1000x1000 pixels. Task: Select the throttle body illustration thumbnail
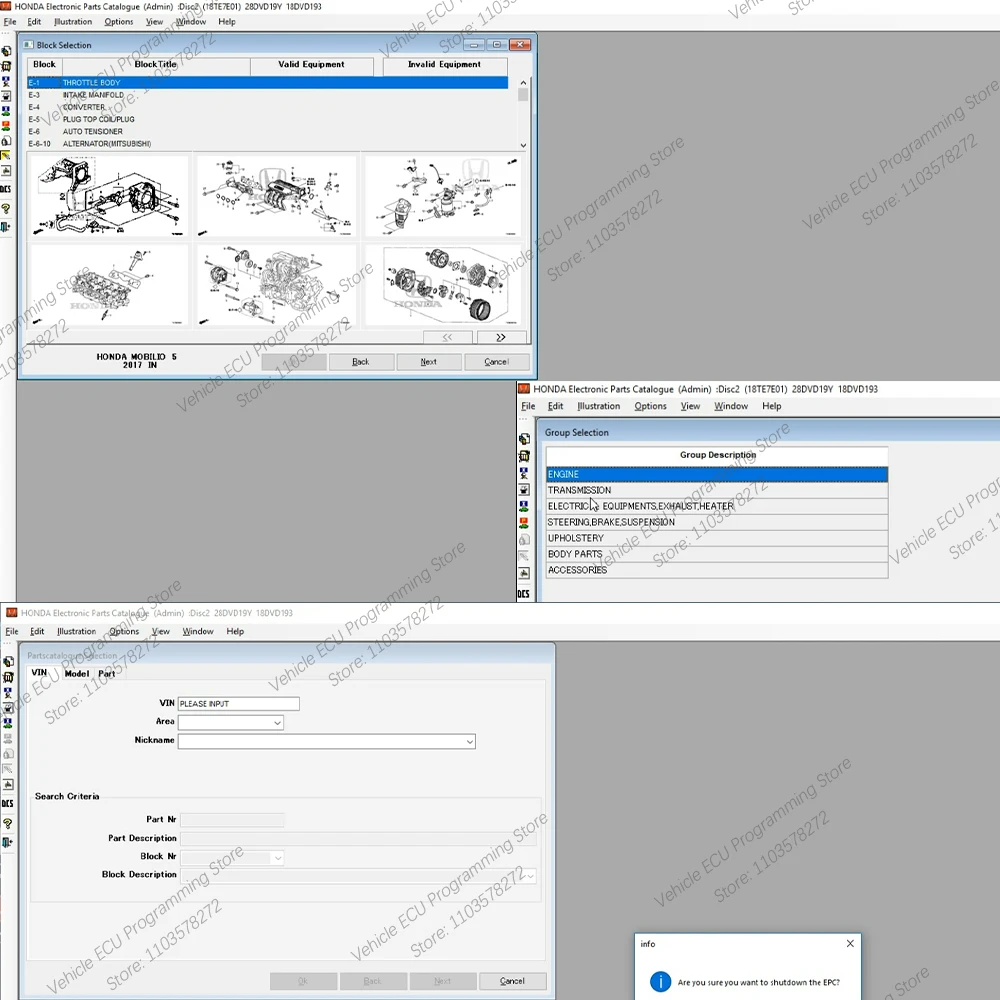click(108, 196)
